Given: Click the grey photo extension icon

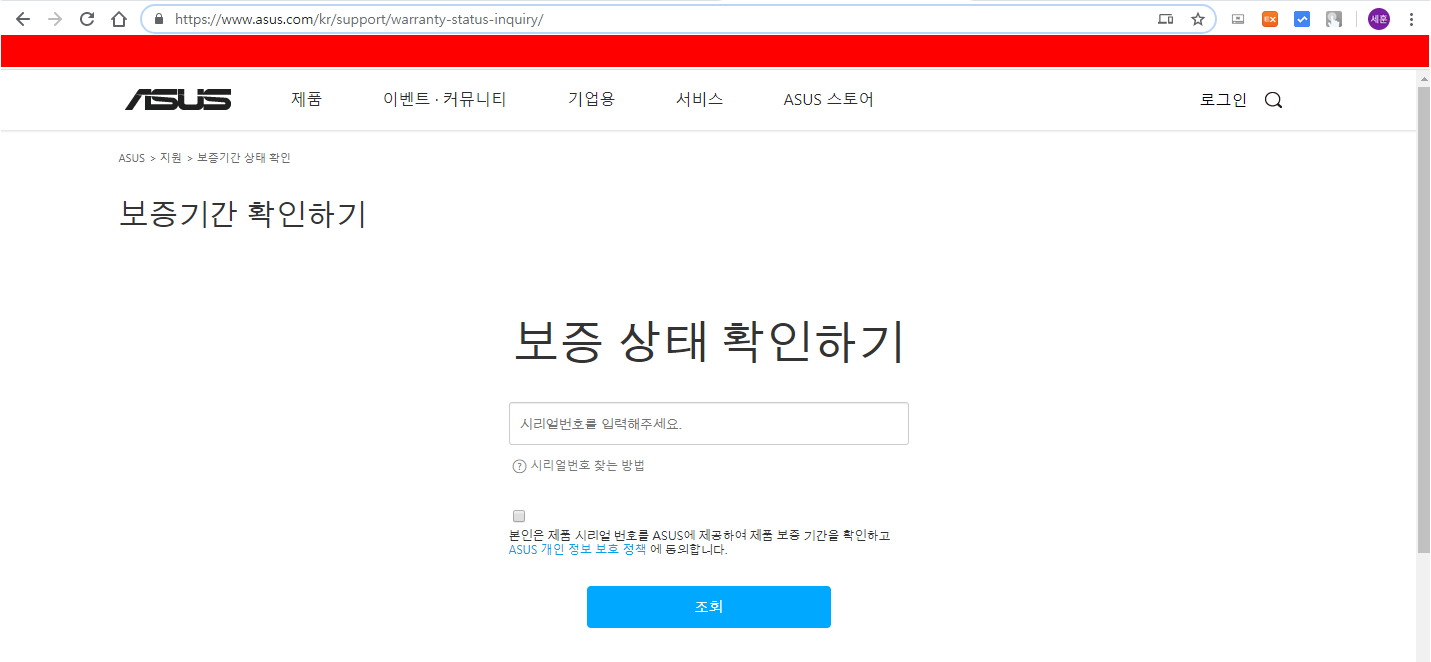Looking at the screenshot, I should coord(1333,19).
